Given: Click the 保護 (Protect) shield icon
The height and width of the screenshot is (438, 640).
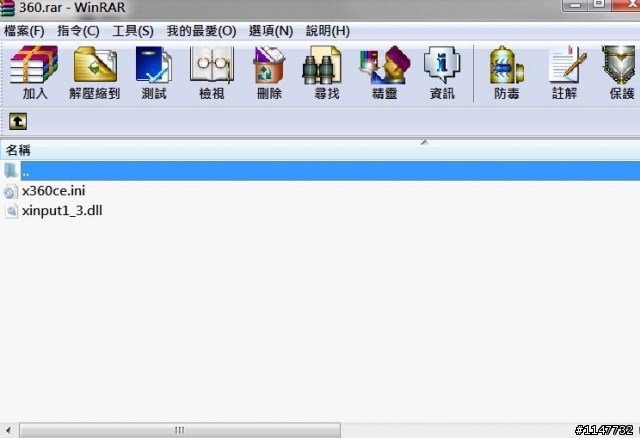Looking at the screenshot, I should [621, 73].
